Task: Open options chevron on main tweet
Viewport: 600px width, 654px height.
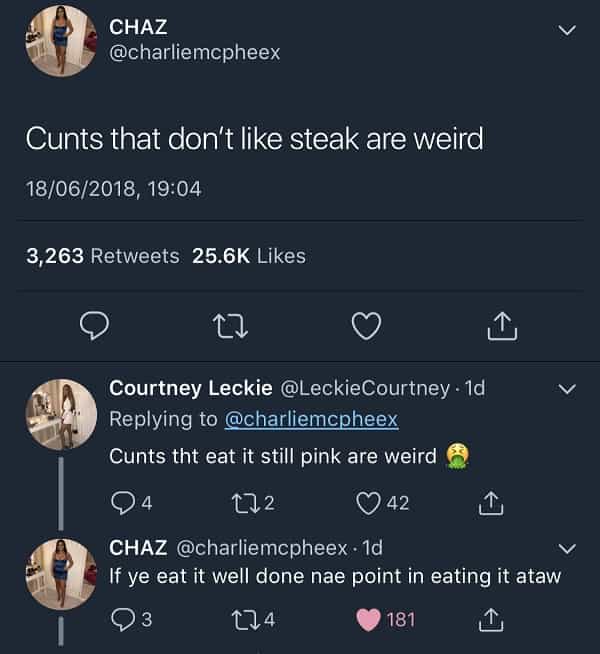Action: (x=566, y=31)
